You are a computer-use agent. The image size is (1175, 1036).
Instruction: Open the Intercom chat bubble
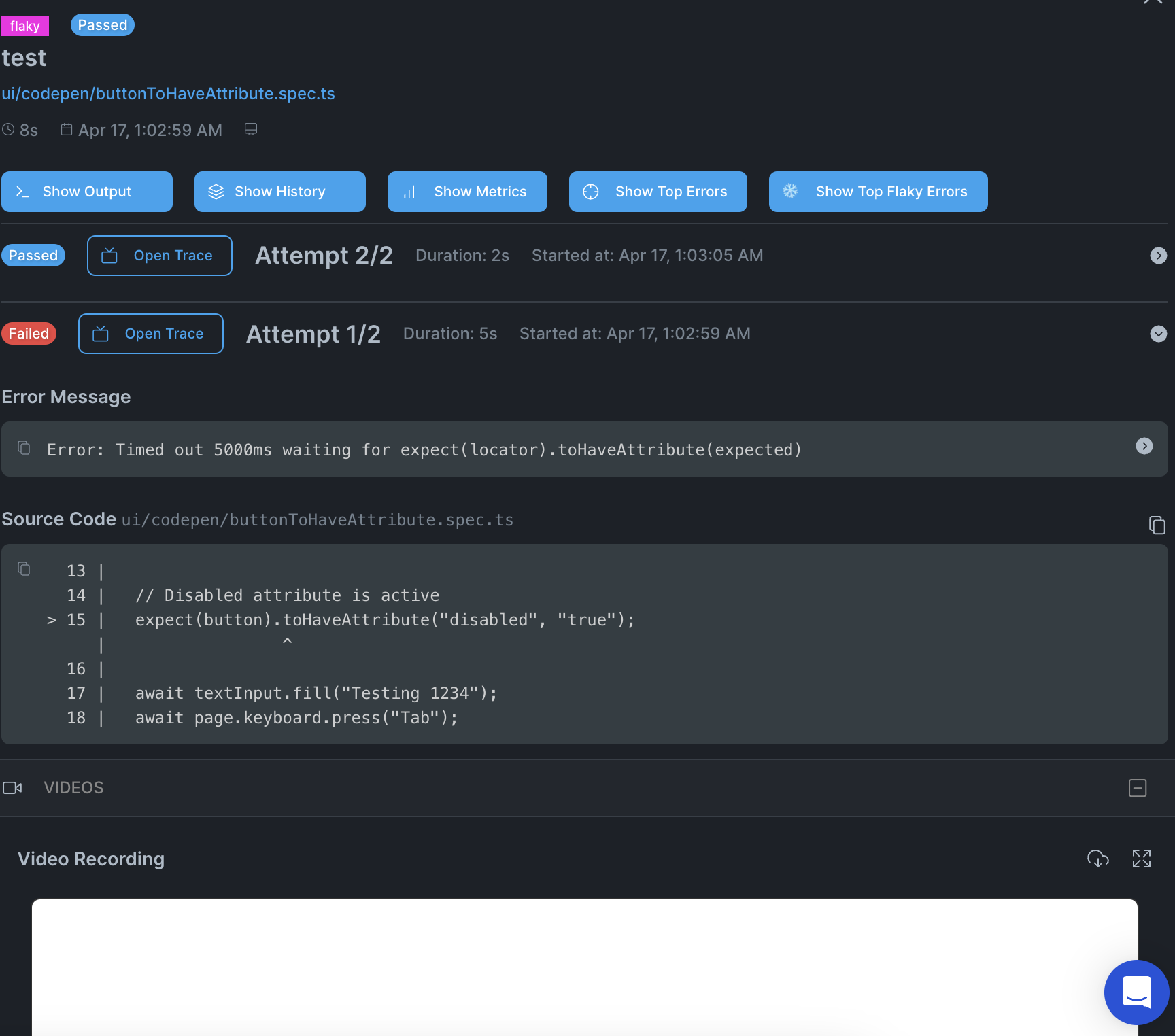click(1136, 992)
